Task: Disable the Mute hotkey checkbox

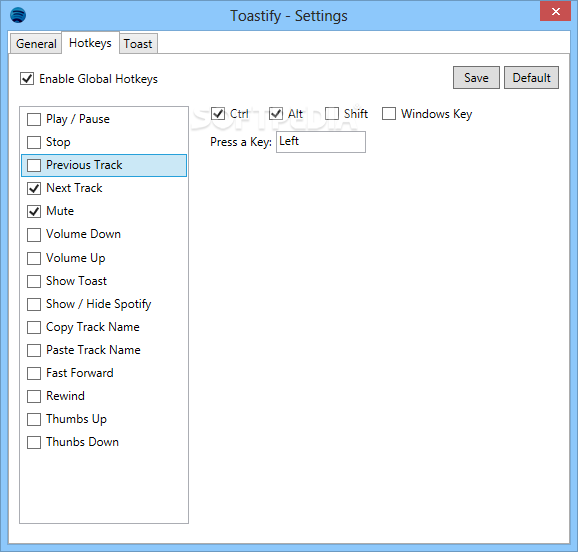Action: 34,211
